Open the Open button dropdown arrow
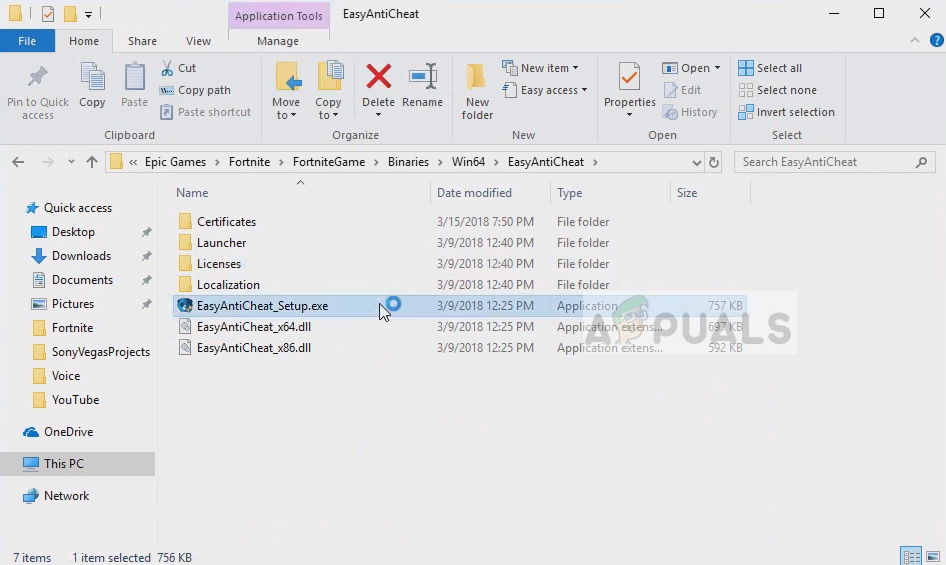This screenshot has width=946, height=565. tap(717, 68)
